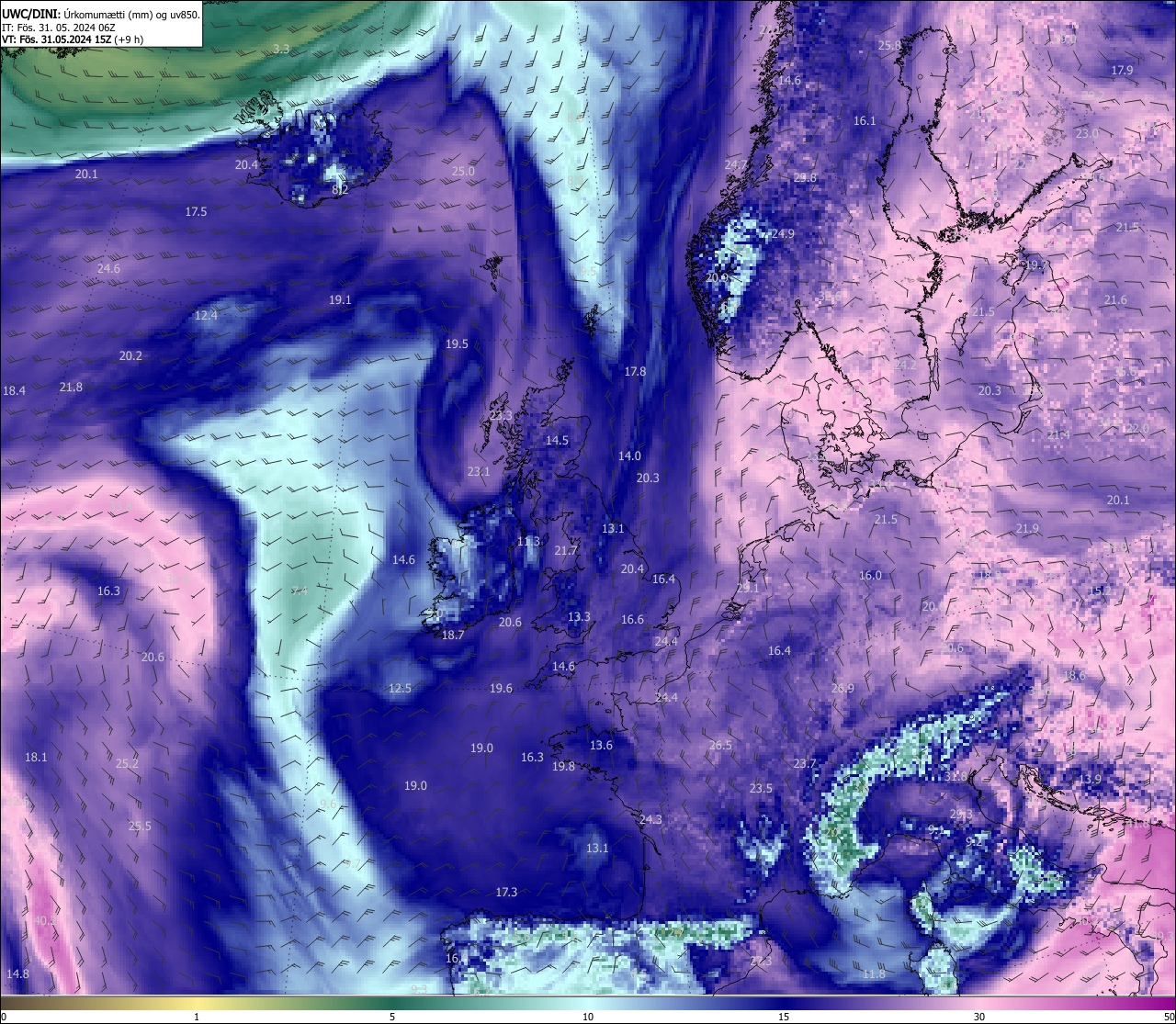1176x1024 pixels.
Task: Select the 13.3 value over Wales
Action: pyautogui.click(x=579, y=616)
